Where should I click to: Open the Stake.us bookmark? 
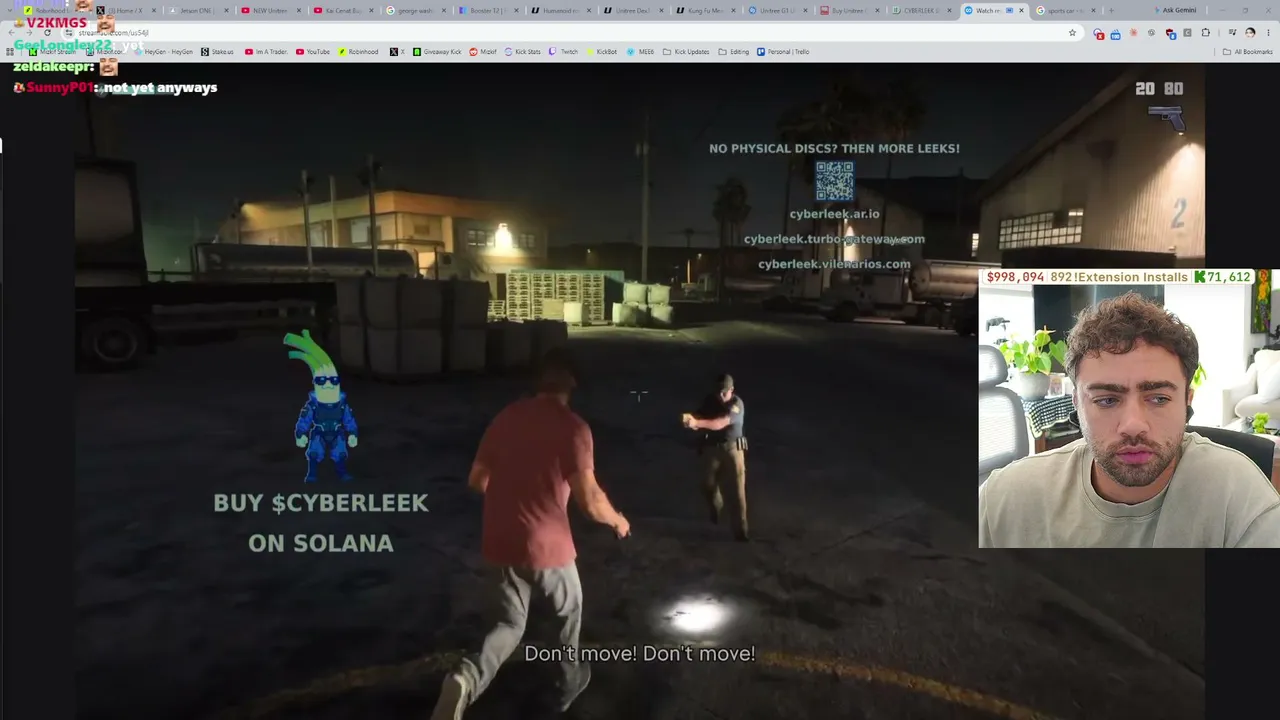tap(217, 52)
